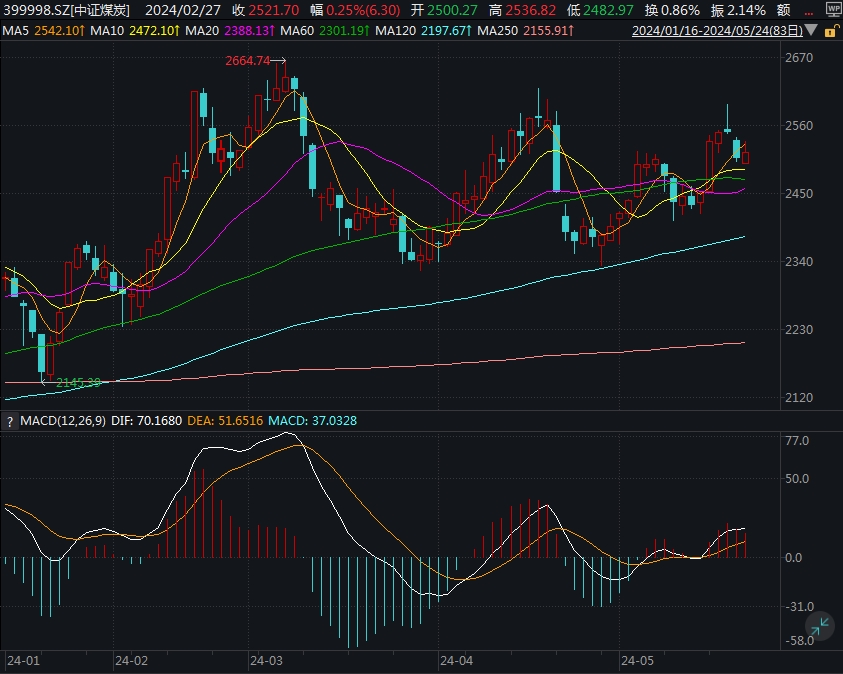The width and height of the screenshot is (843, 674).
Task: Click the 2450 price axis label
Action: [799, 193]
